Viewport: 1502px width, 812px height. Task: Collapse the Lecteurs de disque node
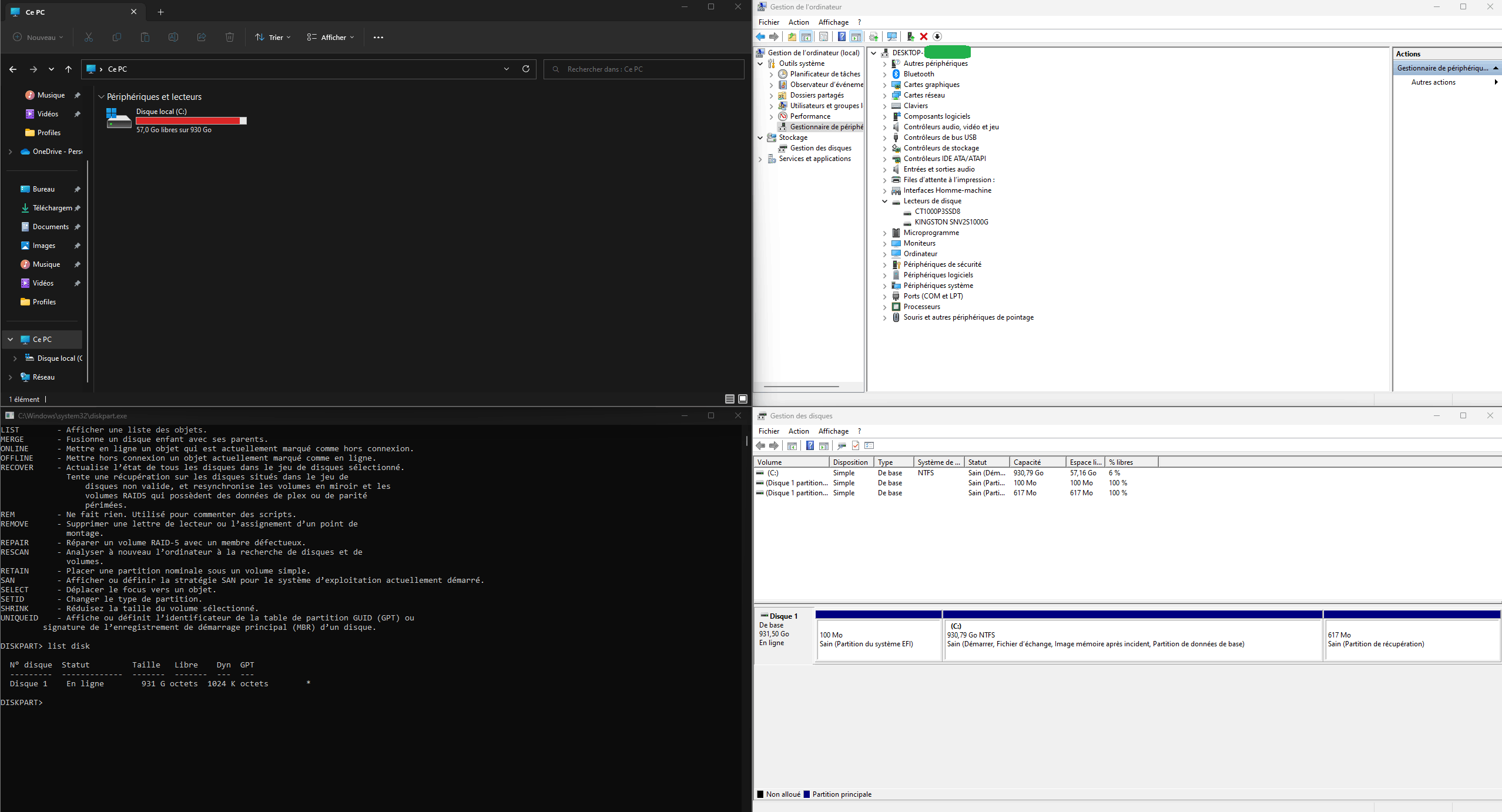(884, 201)
